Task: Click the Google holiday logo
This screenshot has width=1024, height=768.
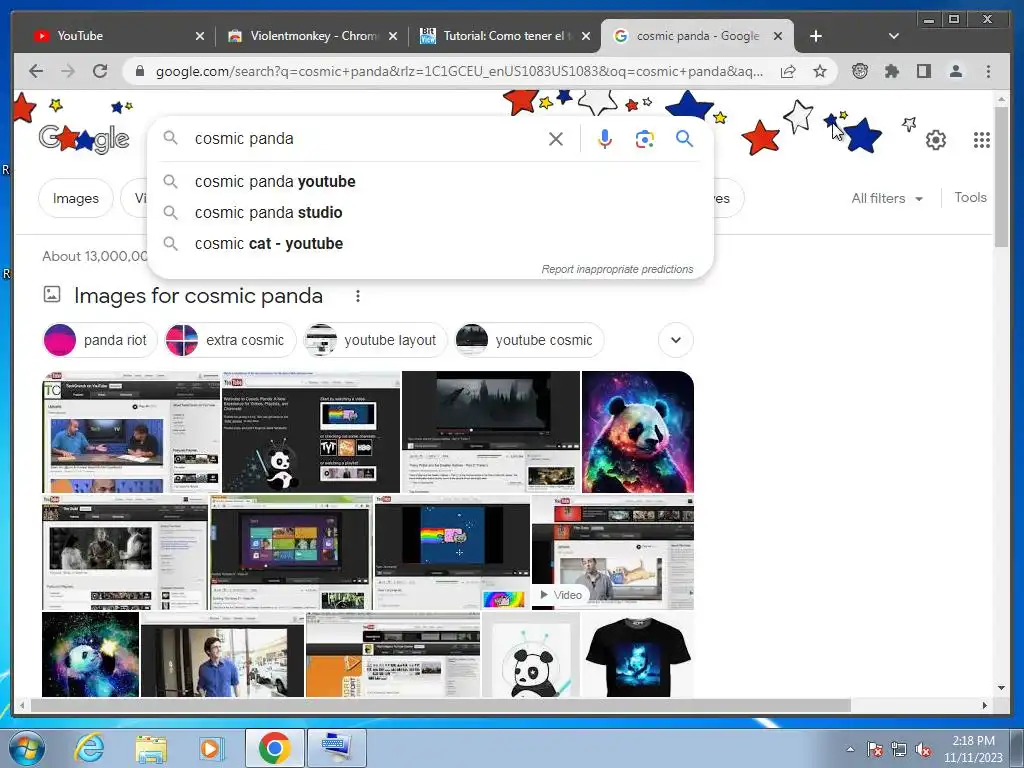Action: [84, 138]
